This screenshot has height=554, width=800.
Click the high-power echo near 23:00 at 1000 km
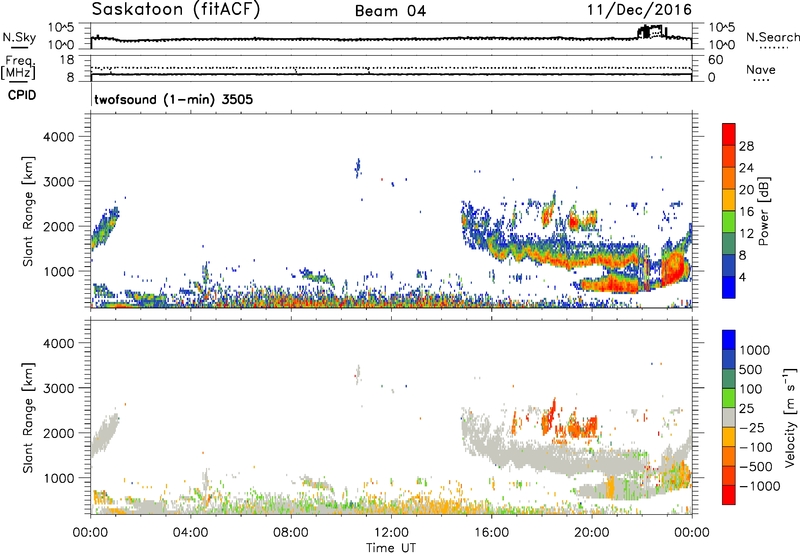pyautogui.click(x=673, y=268)
